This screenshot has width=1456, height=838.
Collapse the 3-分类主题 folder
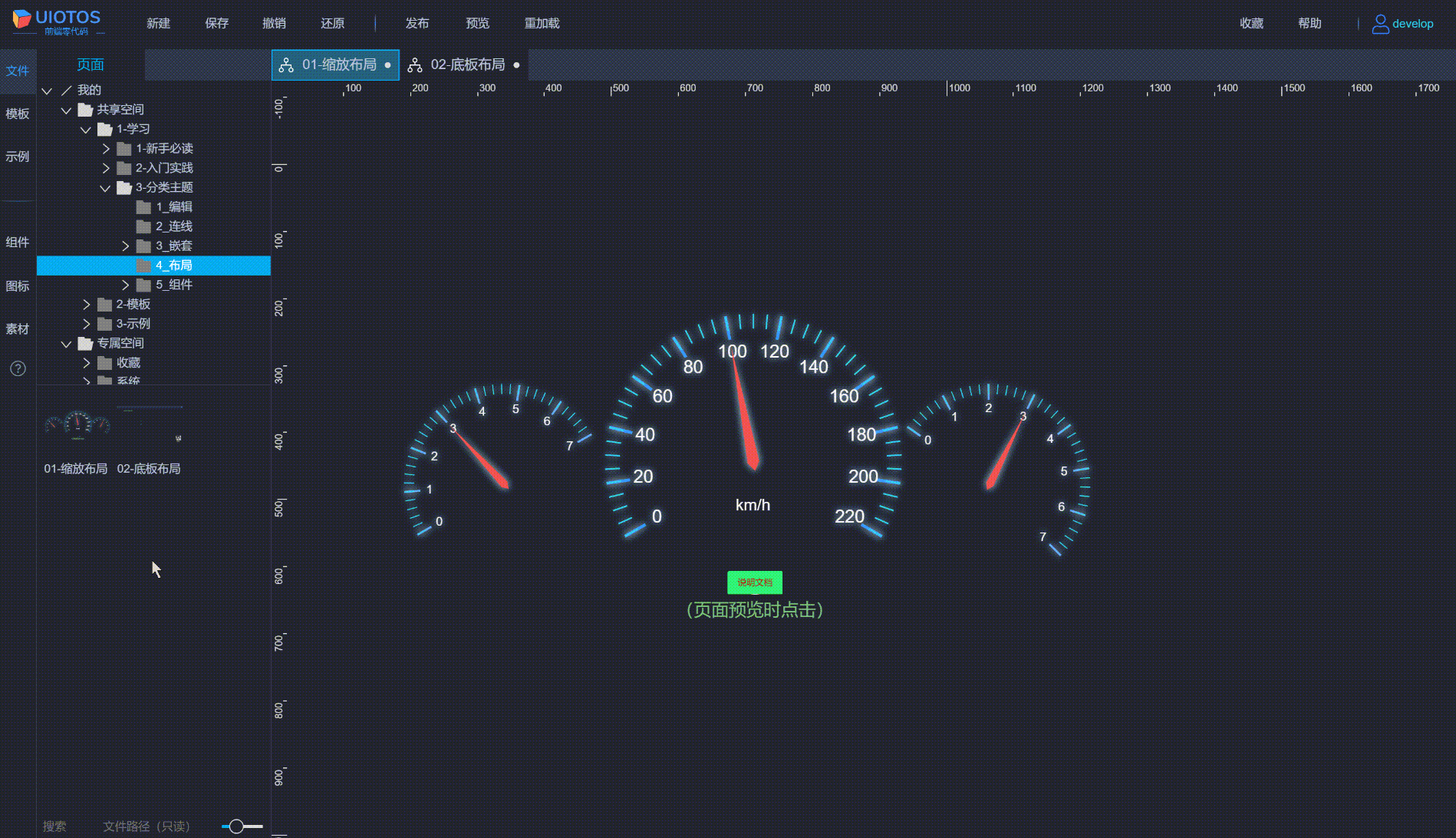pyautogui.click(x=105, y=188)
